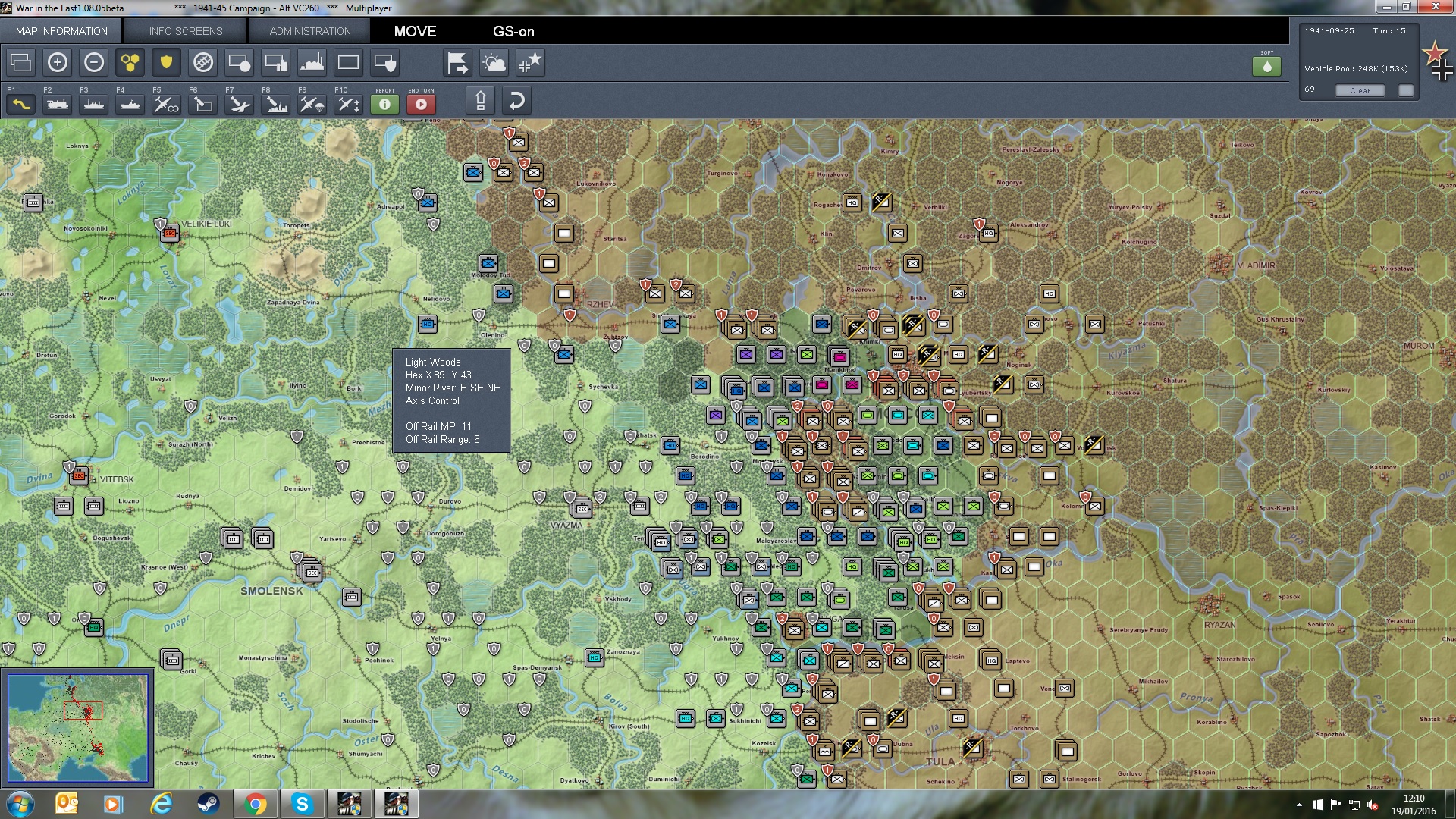This screenshot has width=1456, height=819.
Task: Click the overlapping windows icon in top toolbar
Action: coord(20,62)
